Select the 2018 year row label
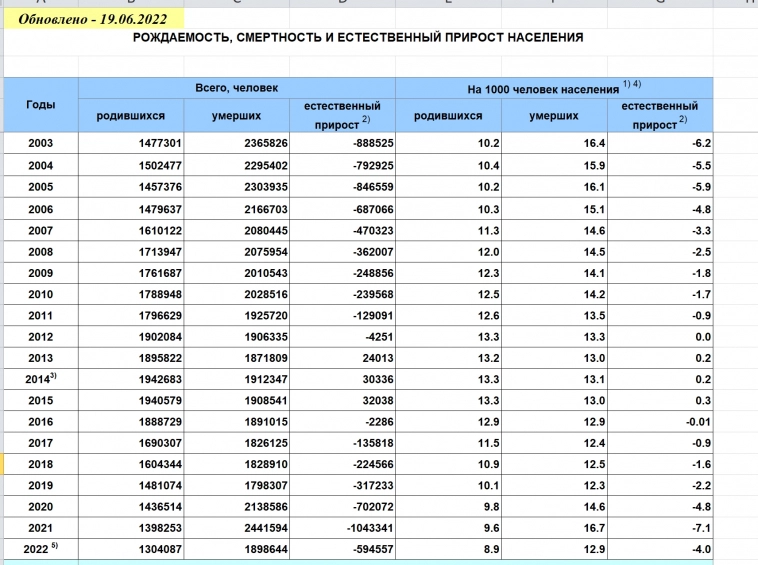 [x=41, y=466]
